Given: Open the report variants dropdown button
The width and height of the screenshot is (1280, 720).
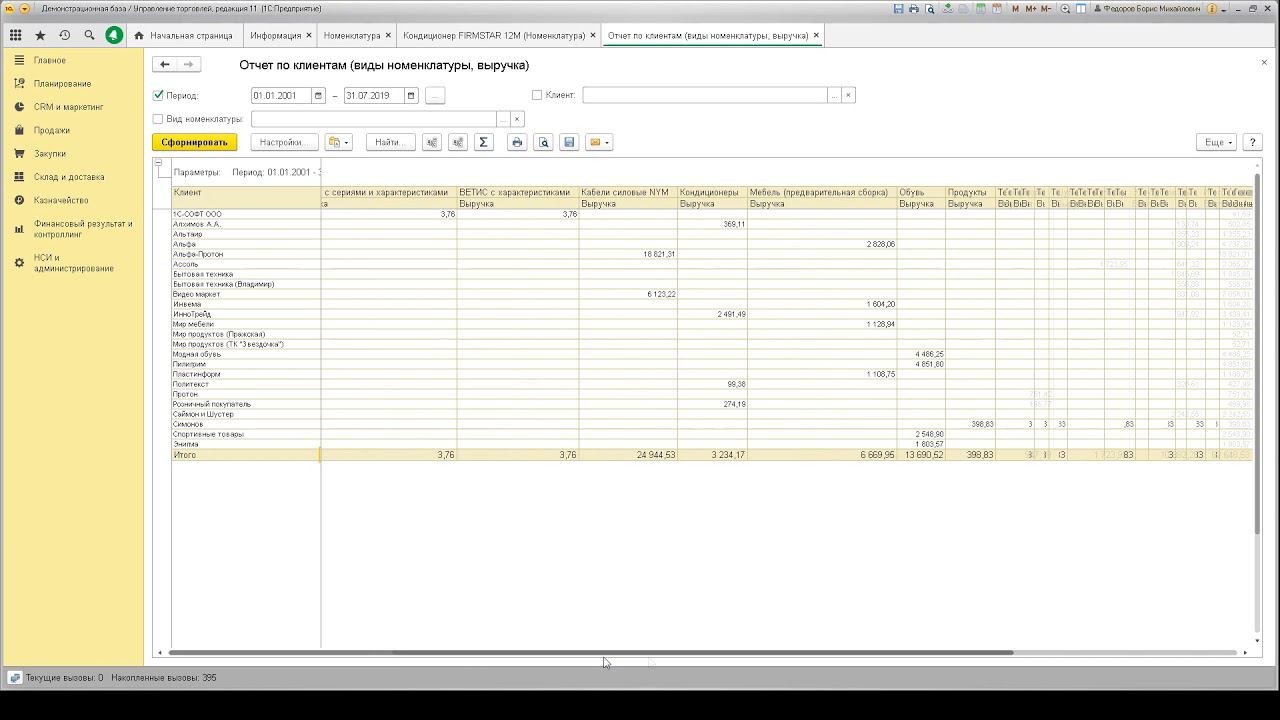Looking at the screenshot, I should pos(338,142).
